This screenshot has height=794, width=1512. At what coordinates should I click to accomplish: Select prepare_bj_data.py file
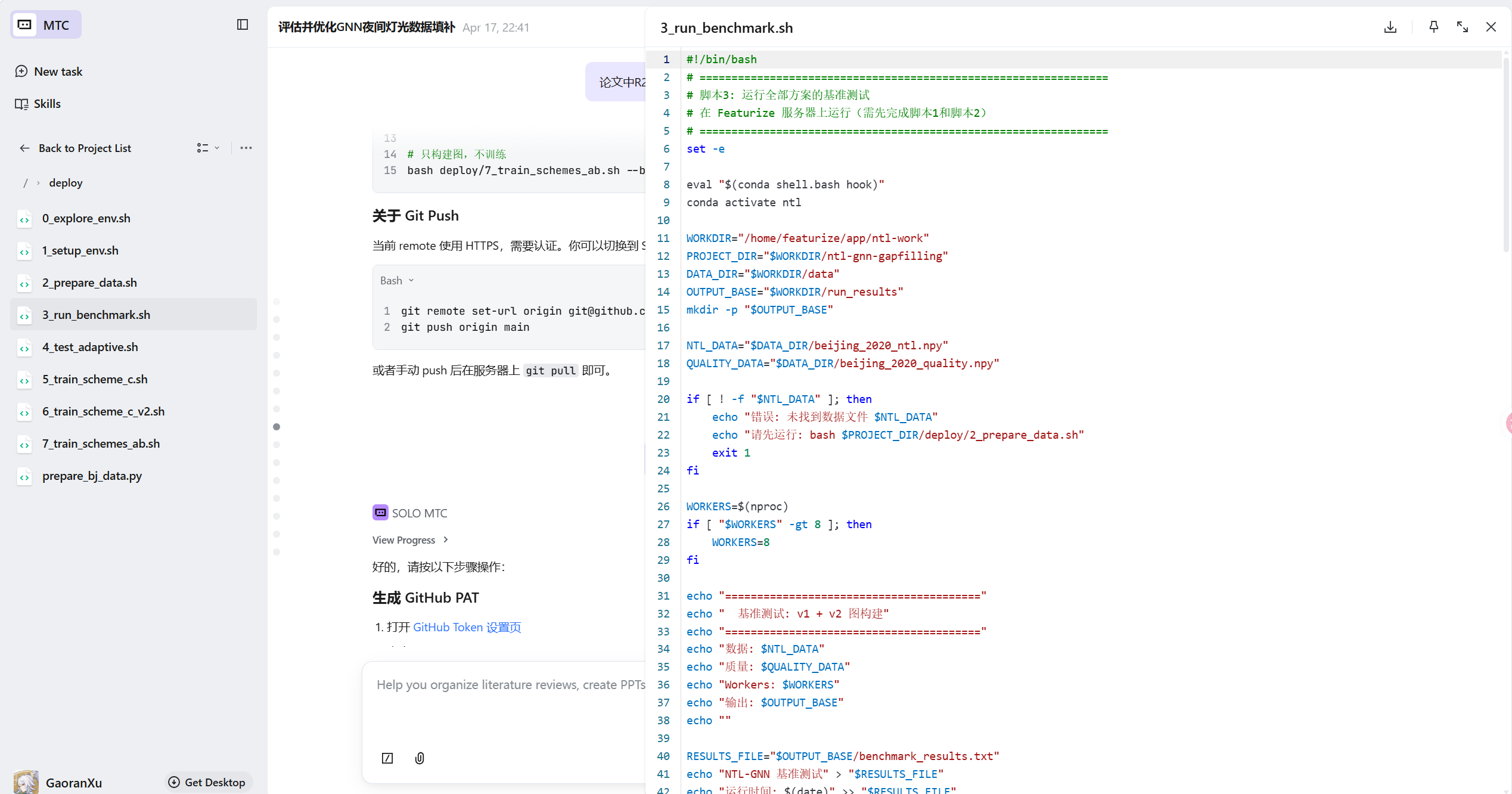tap(92, 476)
